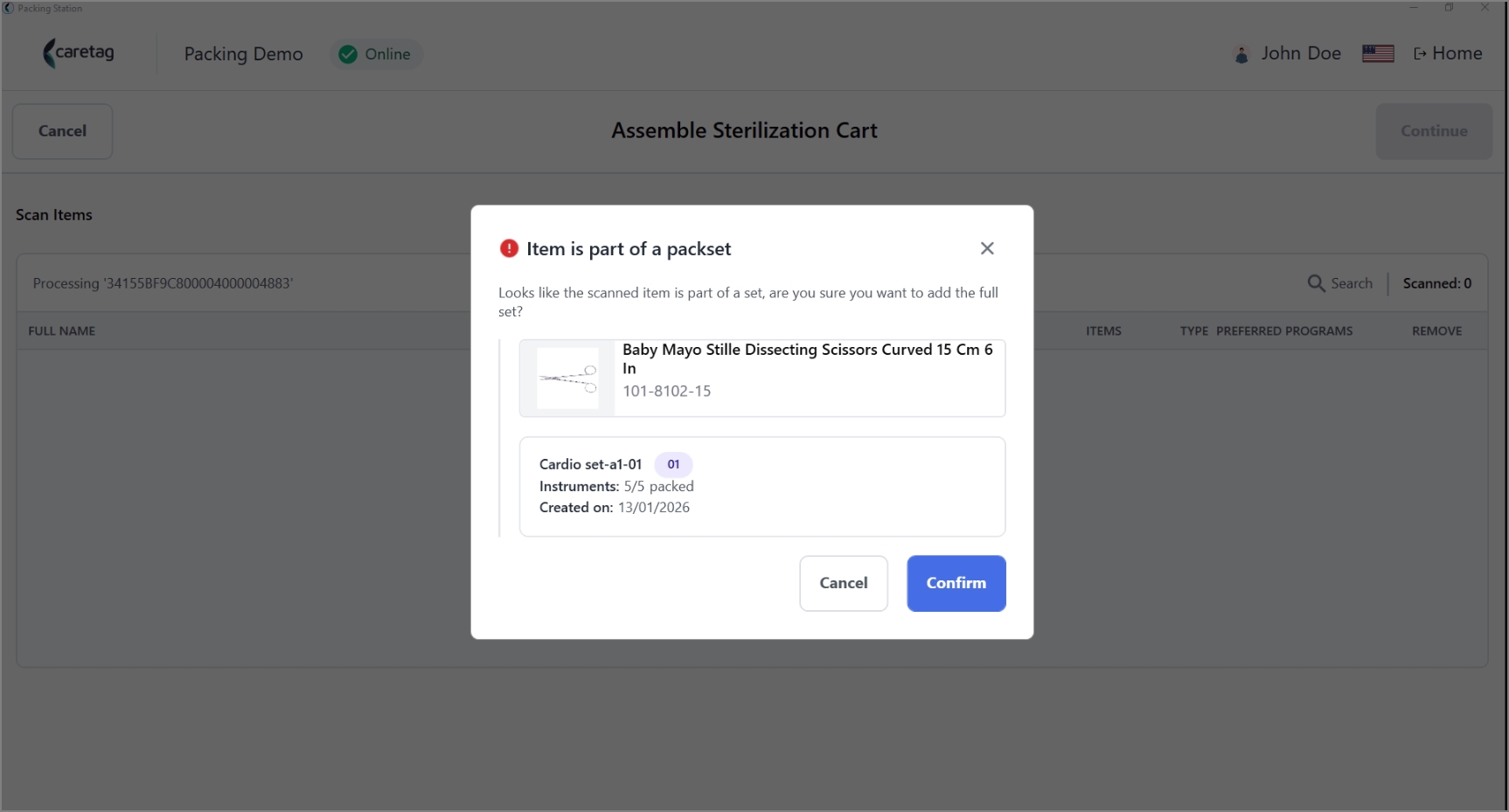
Task: Select the Cardio set-a1-01 card
Action: (762, 487)
